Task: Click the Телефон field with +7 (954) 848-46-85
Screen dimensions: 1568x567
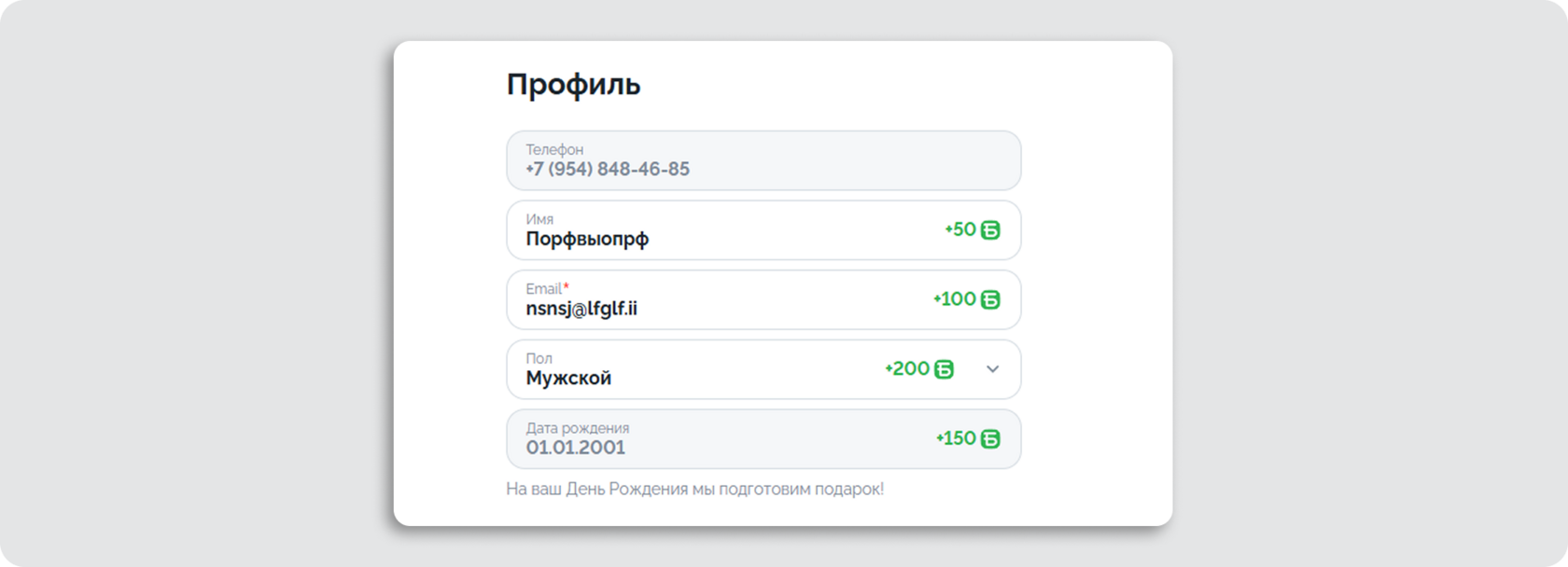Action: point(608,169)
